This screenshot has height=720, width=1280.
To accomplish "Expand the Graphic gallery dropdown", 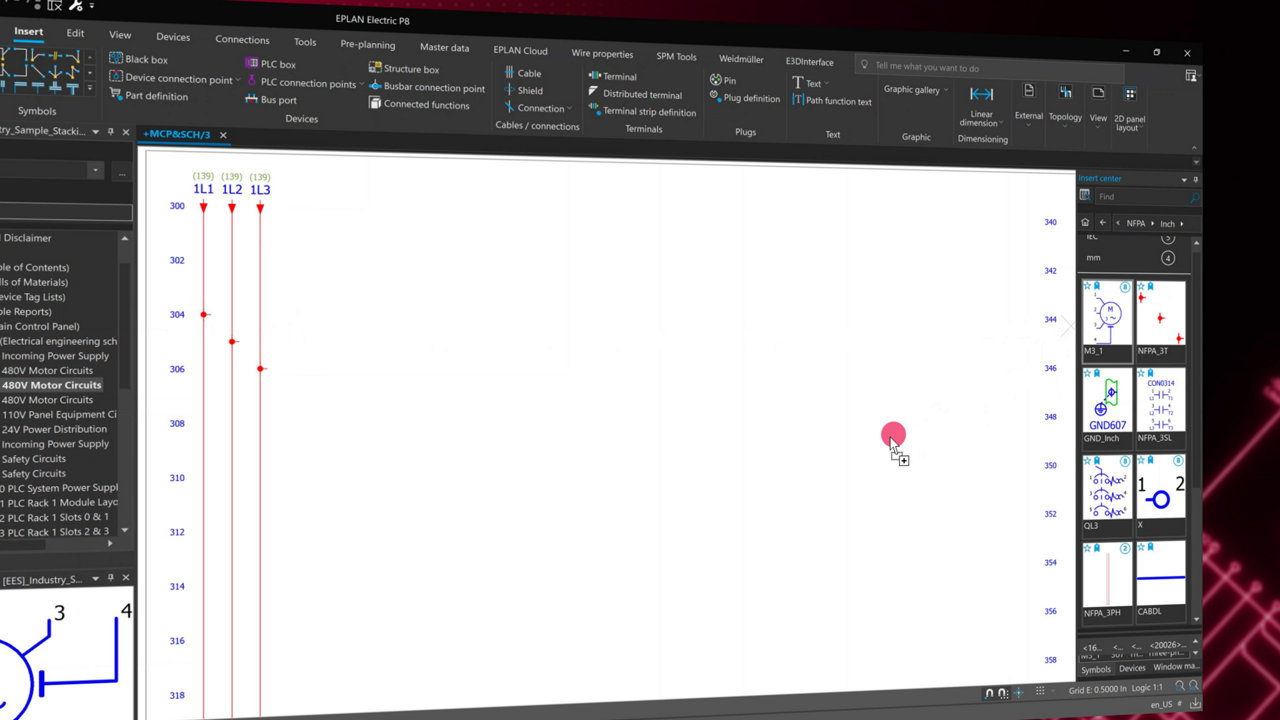I will click(x=945, y=90).
